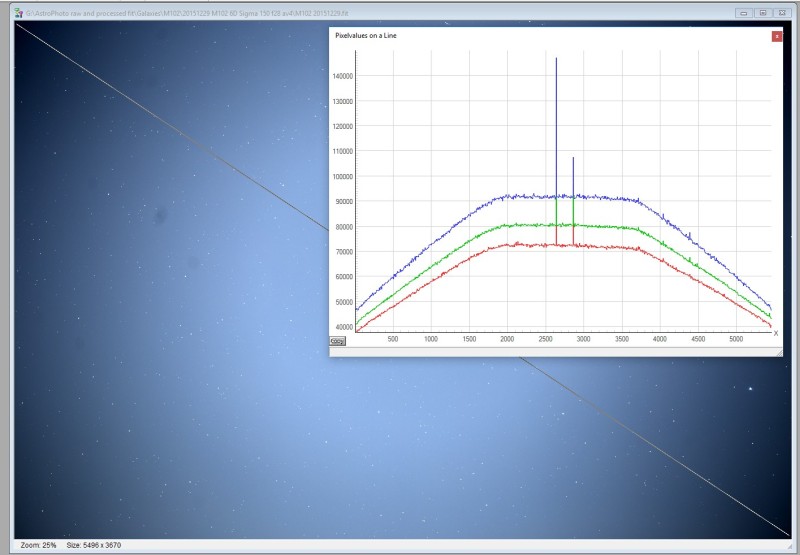Click the 2000 x-axis label

[507, 339]
